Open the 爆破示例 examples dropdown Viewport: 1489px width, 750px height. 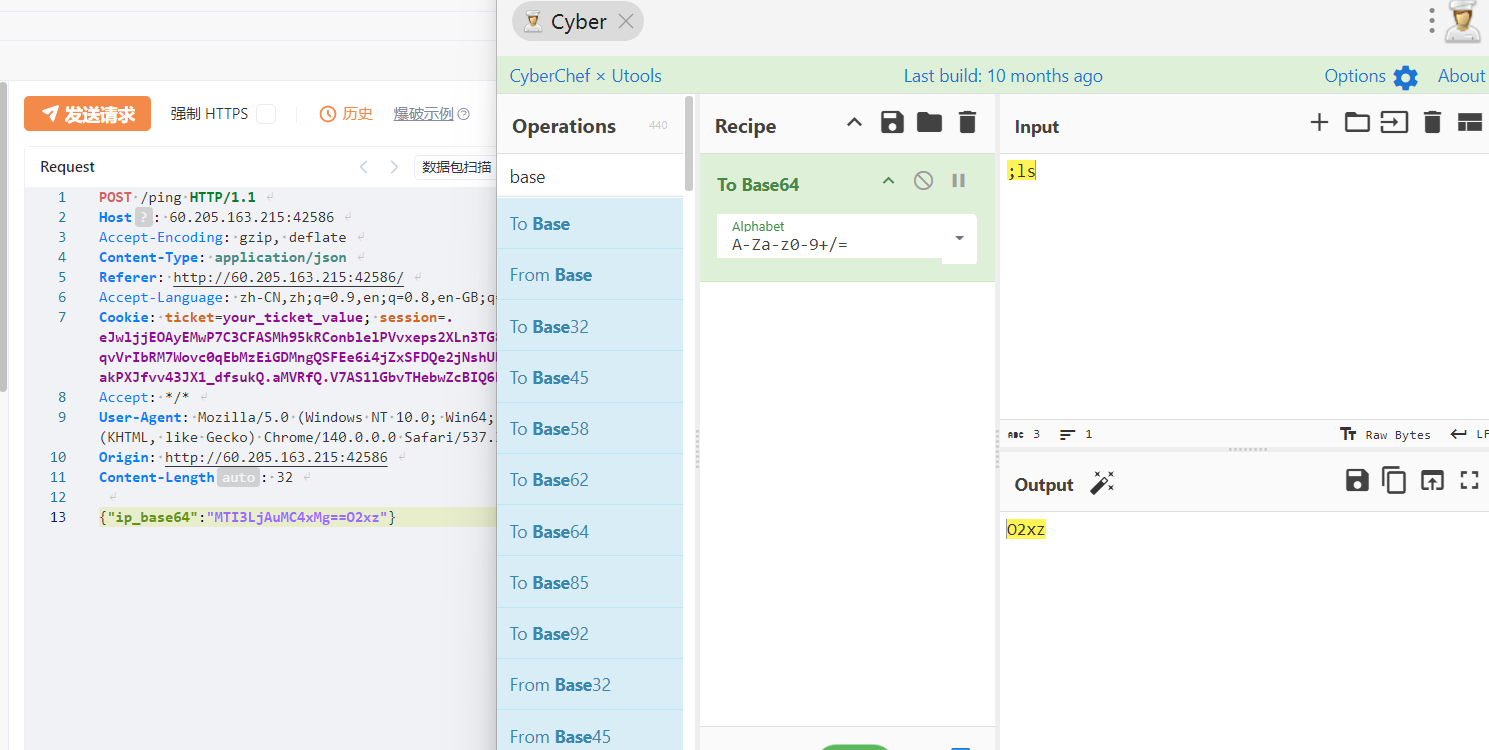click(431, 114)
